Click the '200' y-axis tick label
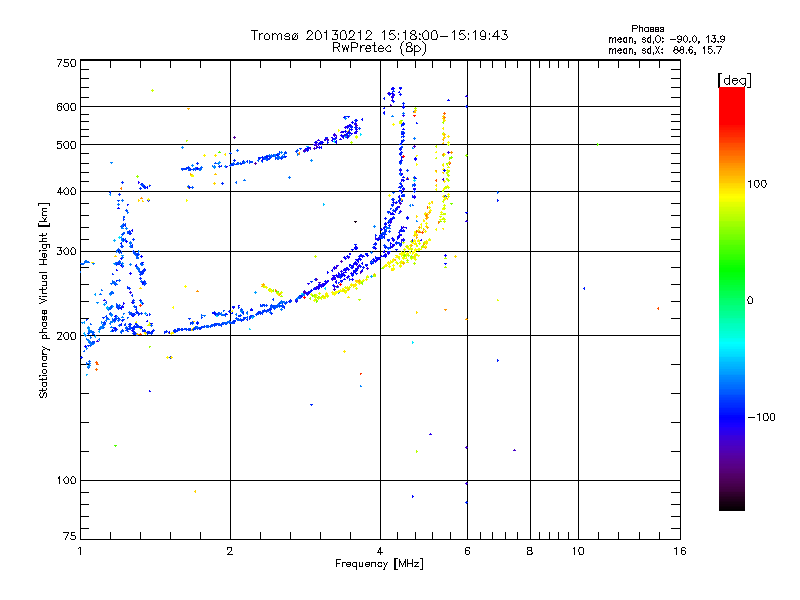This screenshot has height=600, width=800. 66,336
